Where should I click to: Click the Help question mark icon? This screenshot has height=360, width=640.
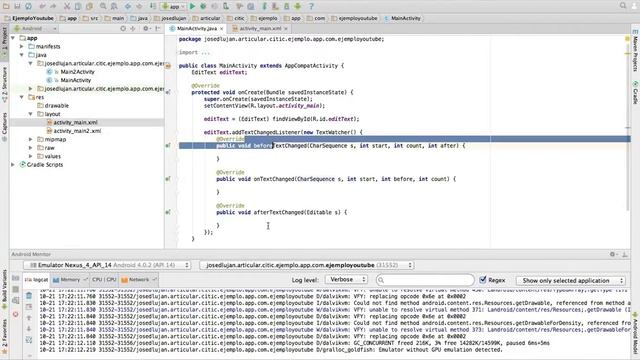coord(311,6)
